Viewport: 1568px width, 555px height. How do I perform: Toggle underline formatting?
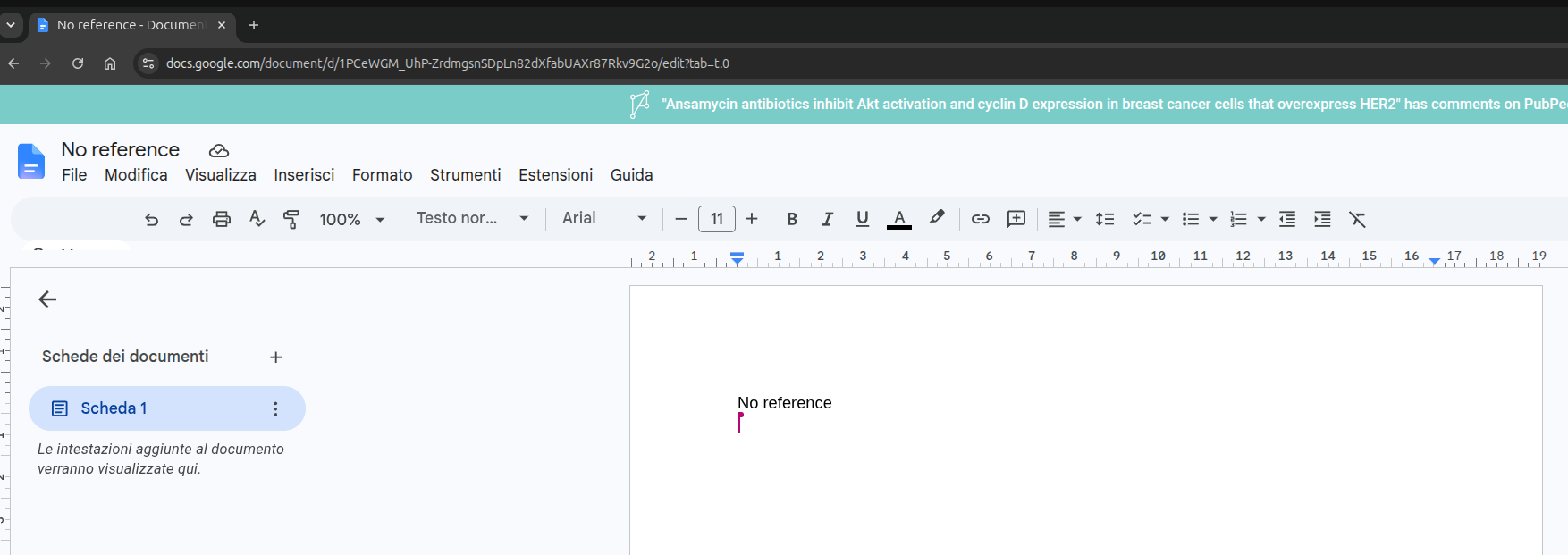pos(863,219)
